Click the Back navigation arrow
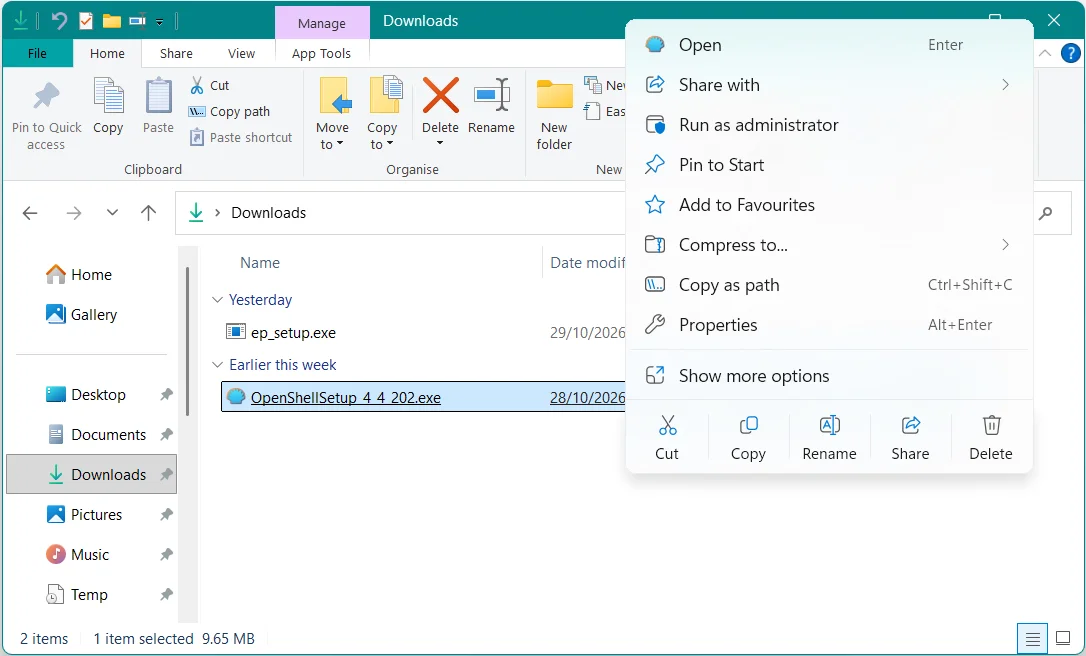Image resolution: width=1086 pixels, height=656 pixels. click(x=30, y=213)
